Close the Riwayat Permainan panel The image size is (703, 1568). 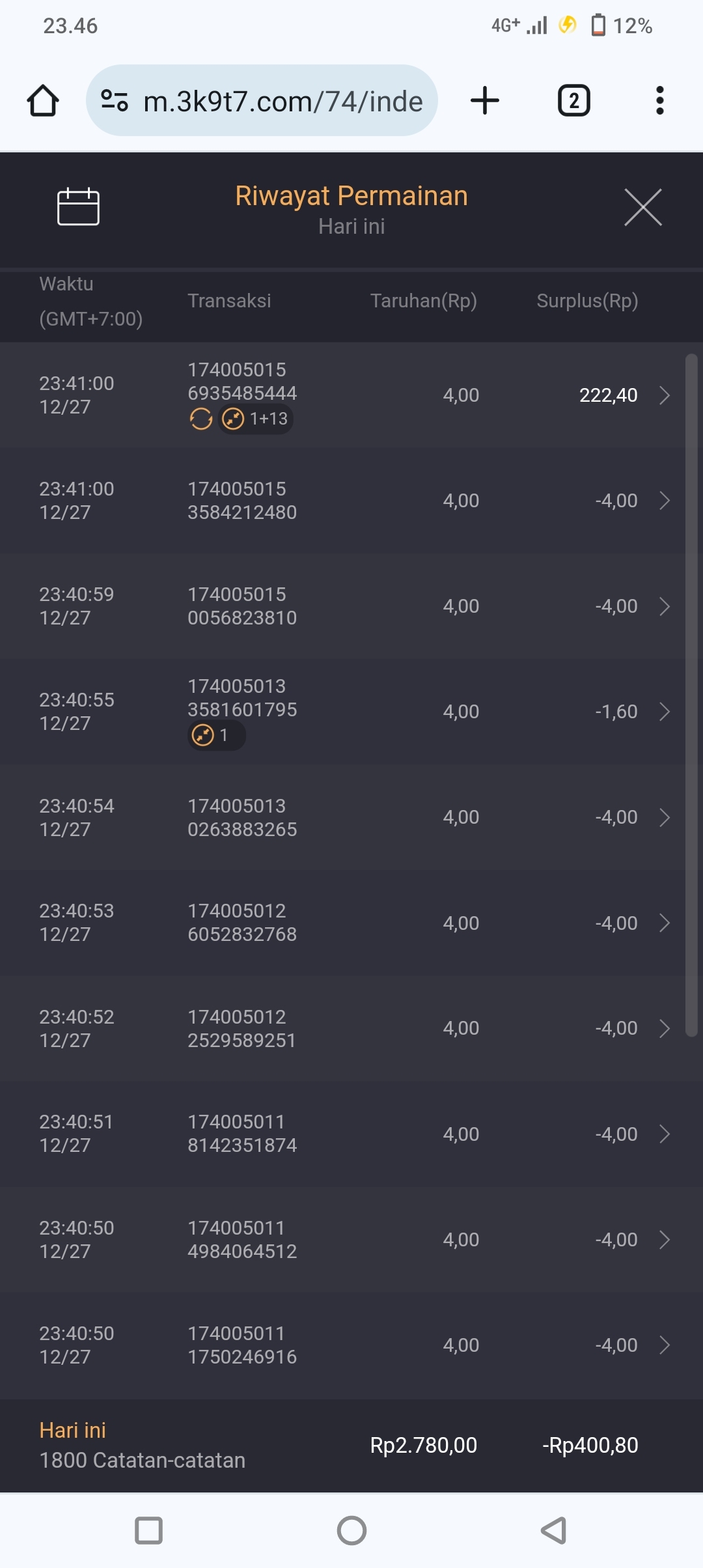click(642, 207)
